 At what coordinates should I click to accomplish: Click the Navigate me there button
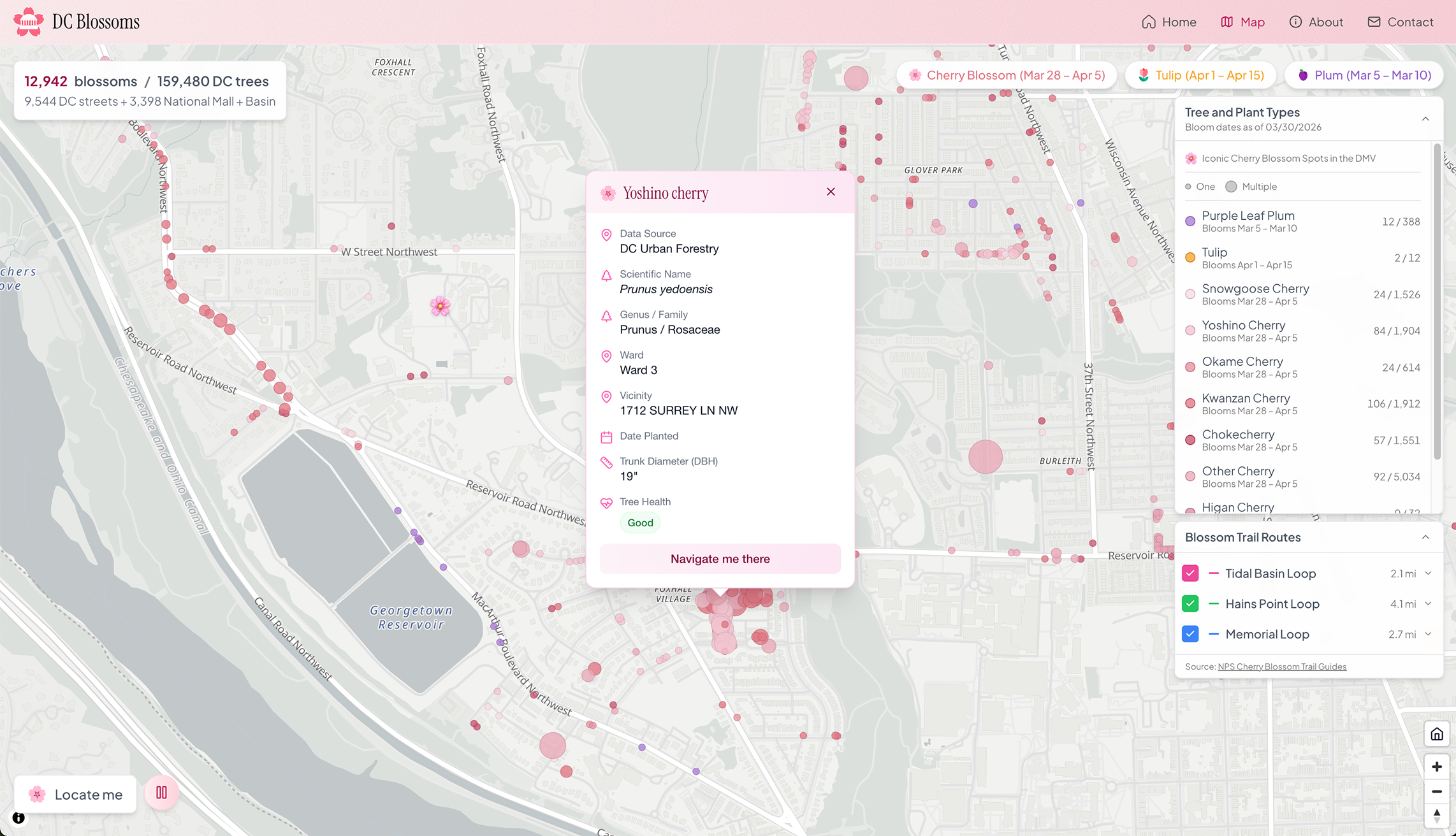coord(720,559)
